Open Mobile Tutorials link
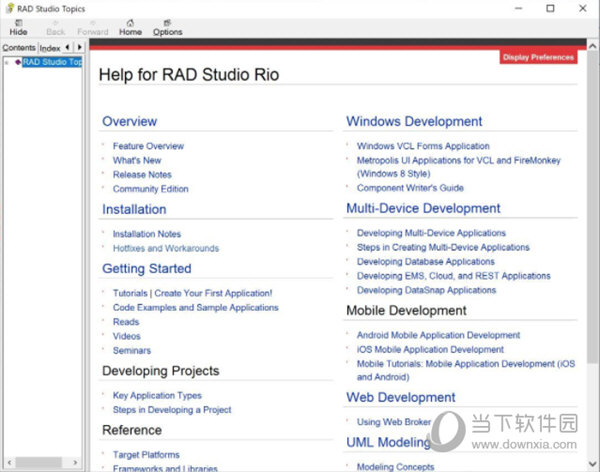 tap(466, 370)
